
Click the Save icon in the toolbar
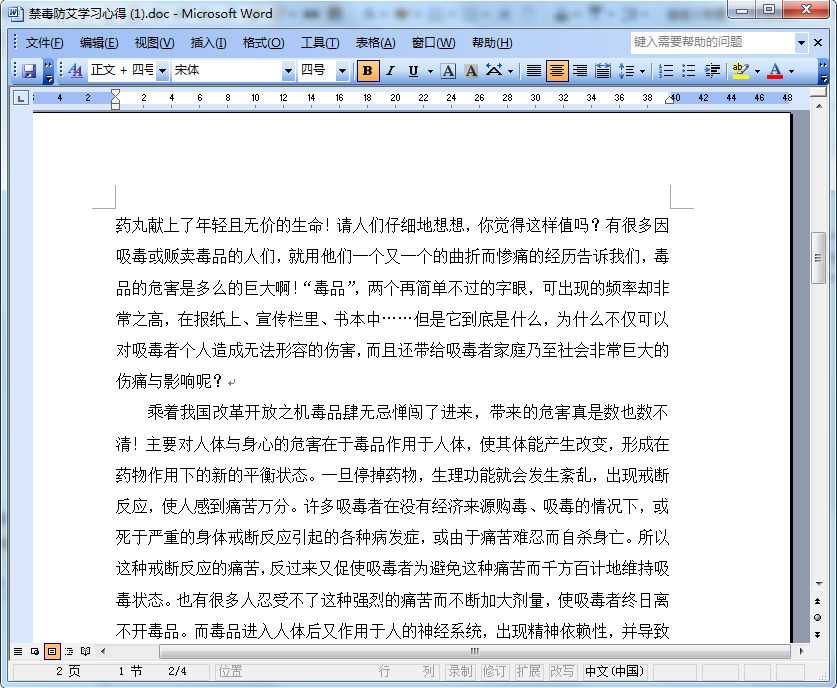pos(28,70)
